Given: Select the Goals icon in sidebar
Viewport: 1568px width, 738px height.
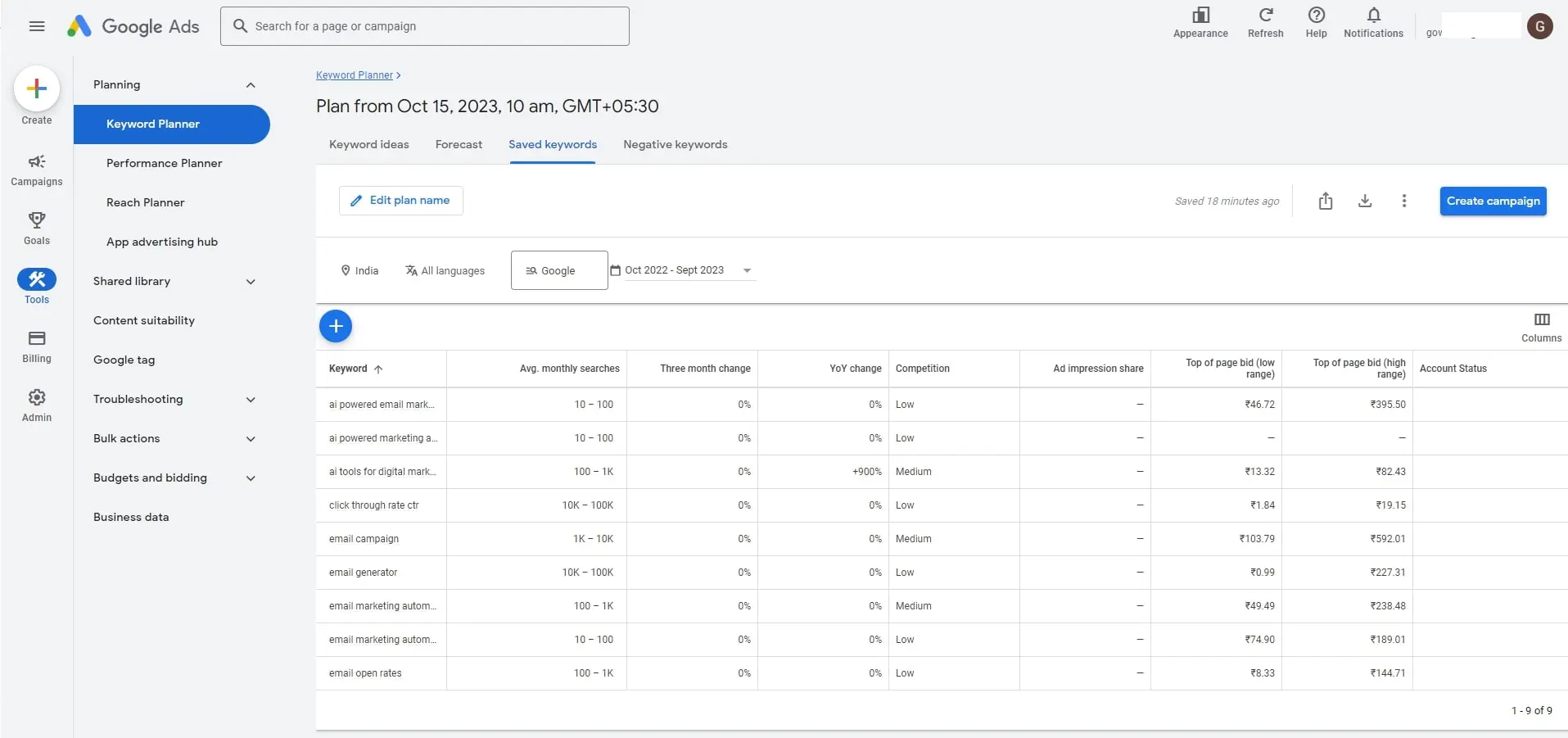Looking at the screenshot, I should click(36, 221).
